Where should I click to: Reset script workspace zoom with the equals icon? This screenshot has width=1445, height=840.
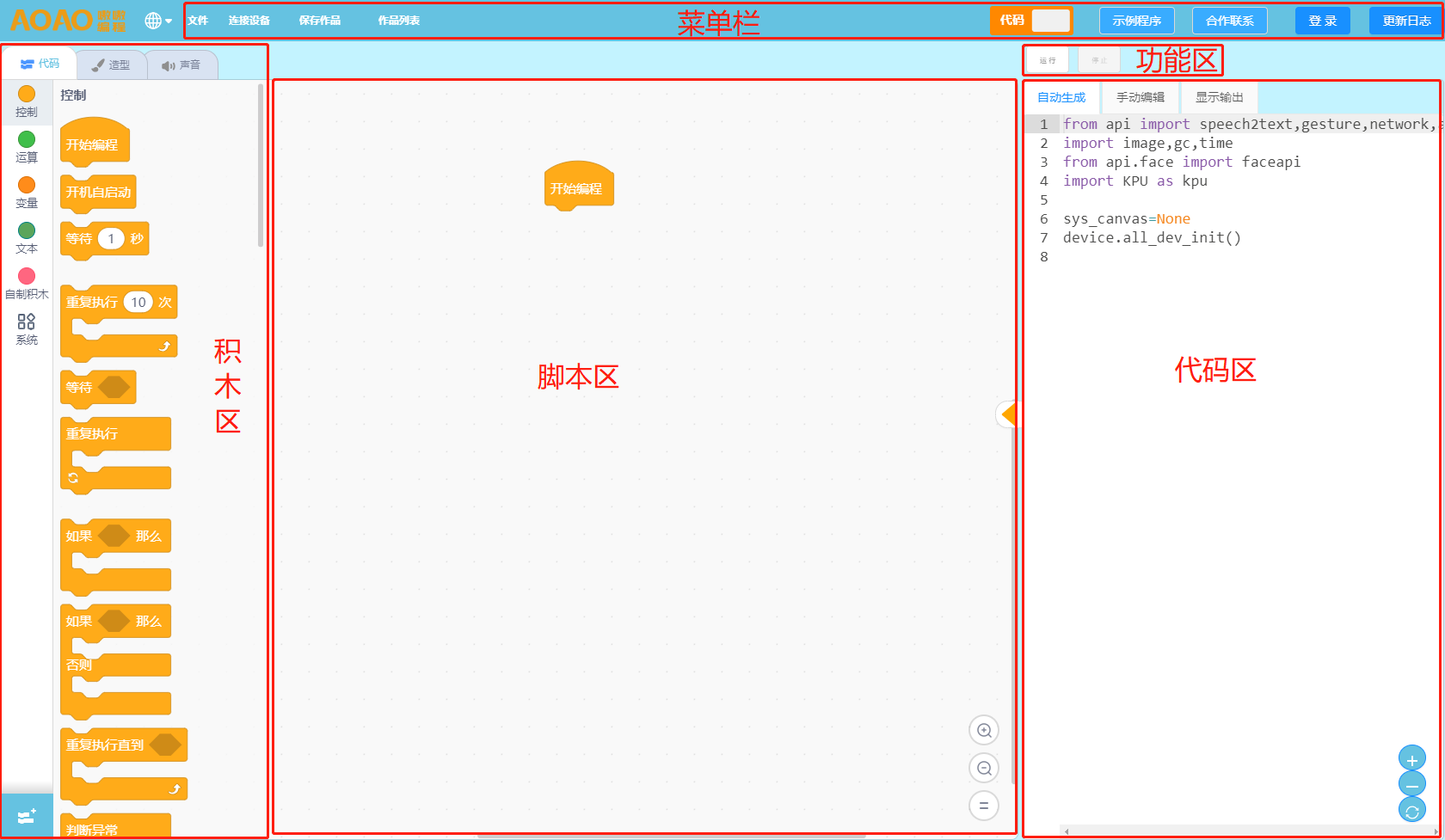tap(984, 806)
